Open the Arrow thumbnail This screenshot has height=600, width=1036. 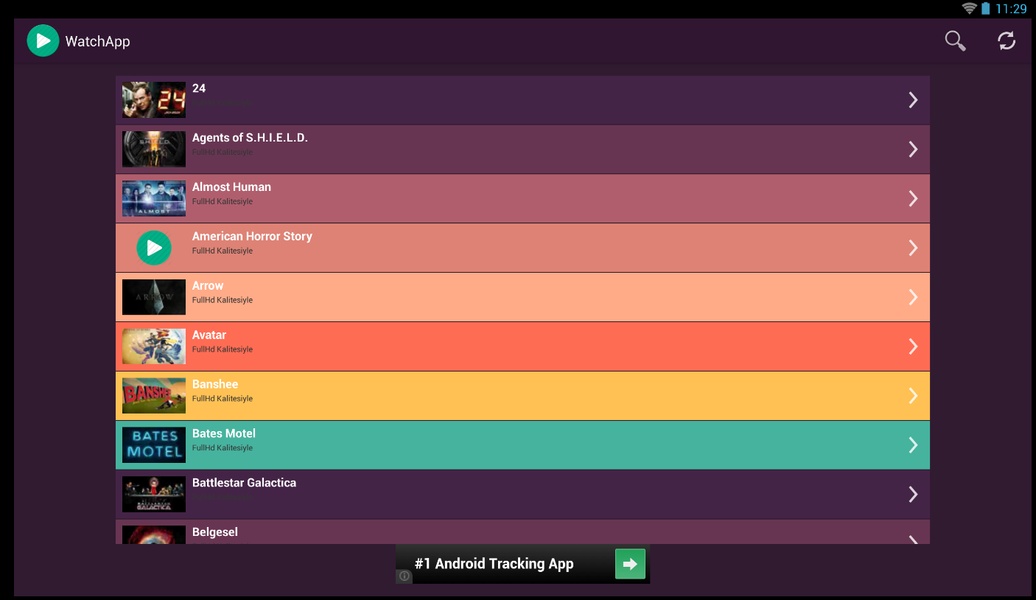[154, 297]
